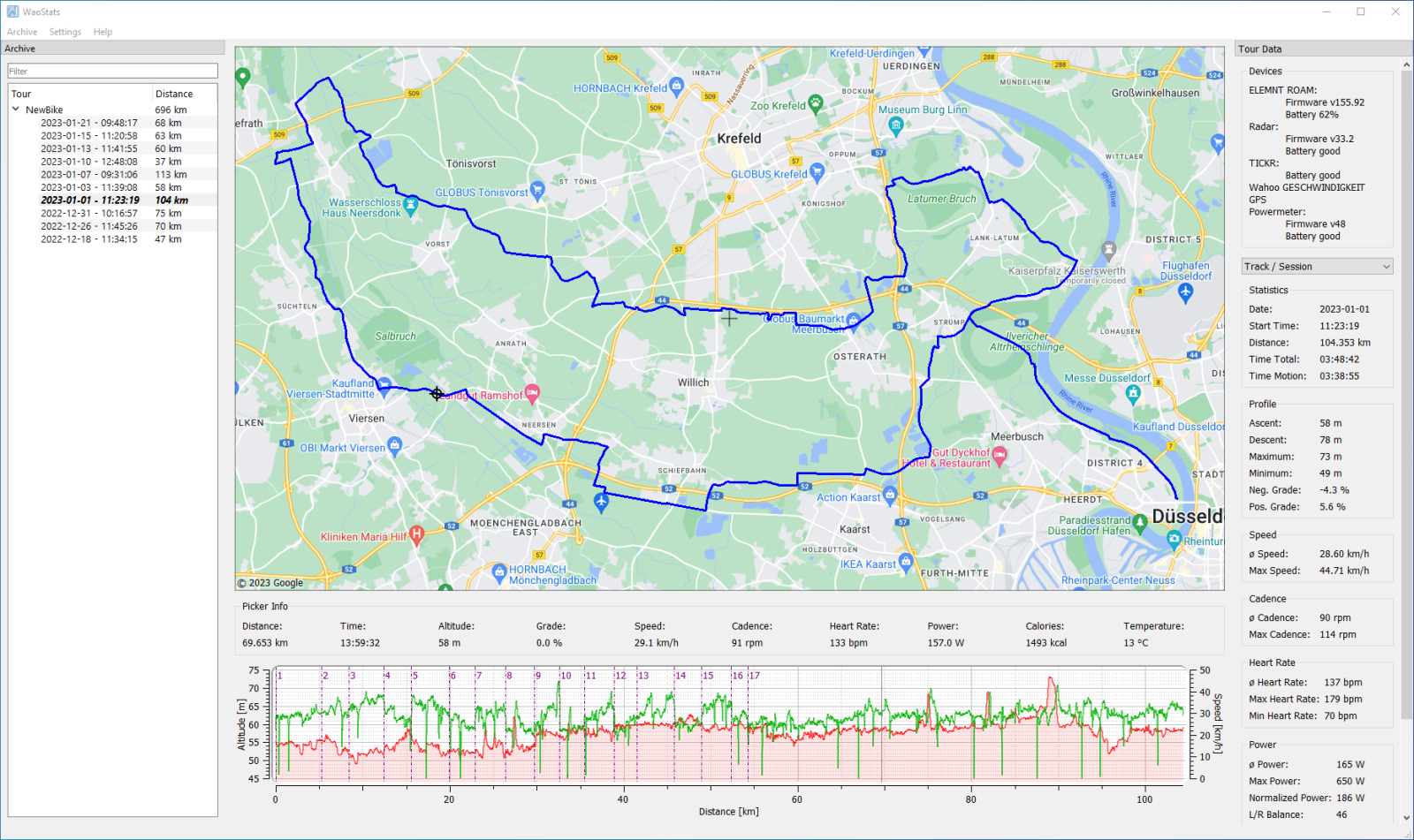Click the airport pin near Moenchengladbach East
This screenshot has width=1414, height=840.
pyautogui.click(x=602, y=503)
